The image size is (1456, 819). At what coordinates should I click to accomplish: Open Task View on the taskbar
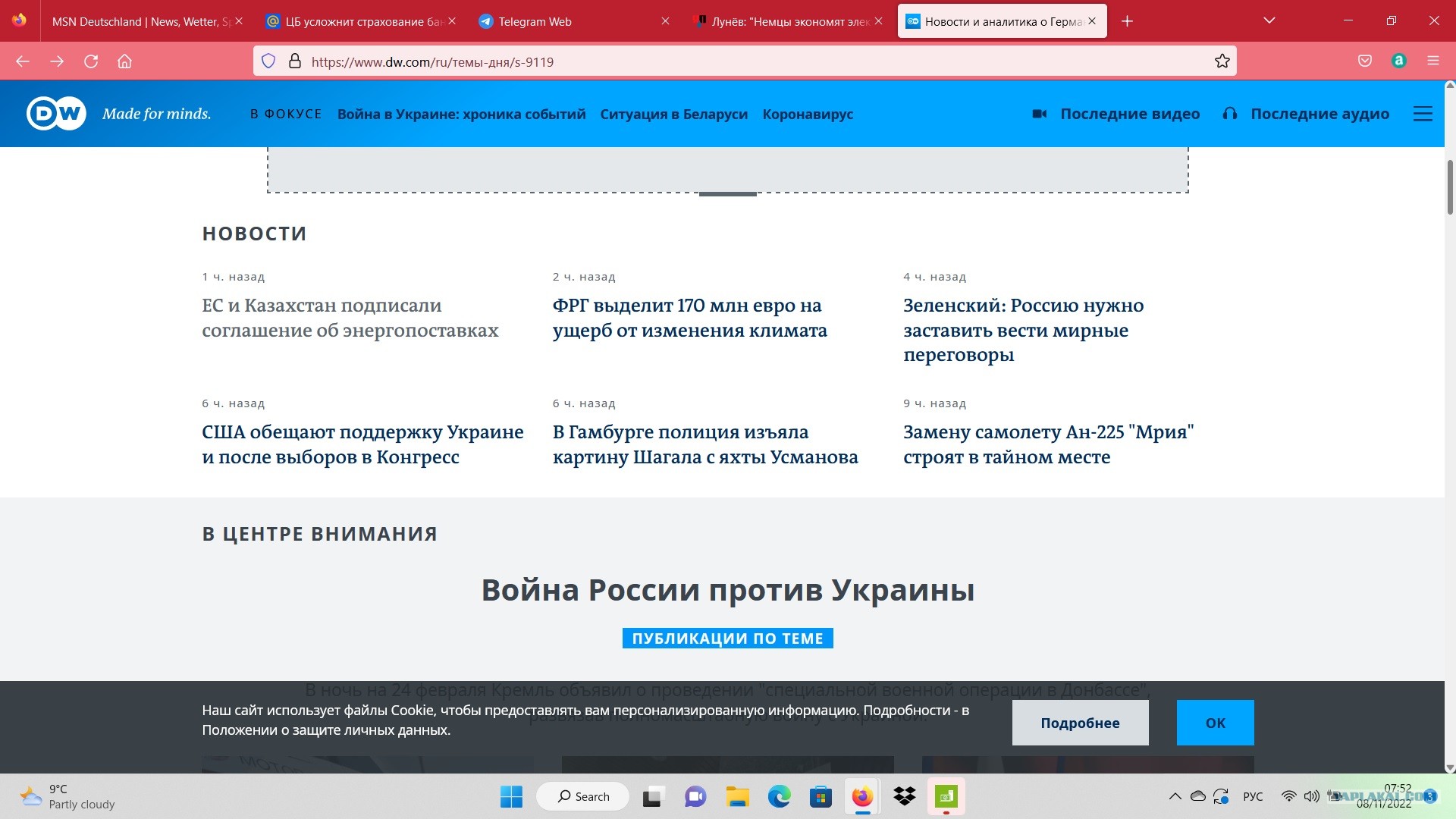(x=653, y=796)
